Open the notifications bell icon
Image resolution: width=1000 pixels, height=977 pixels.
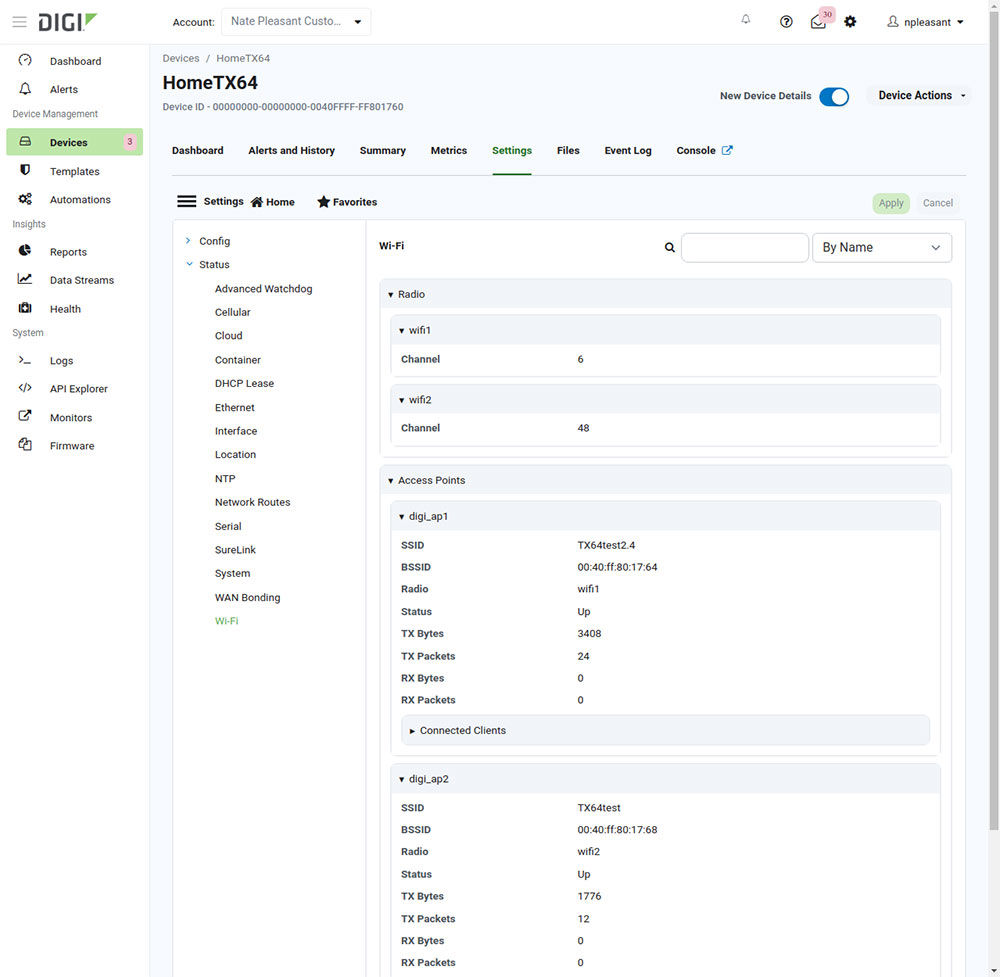[746, 19]
